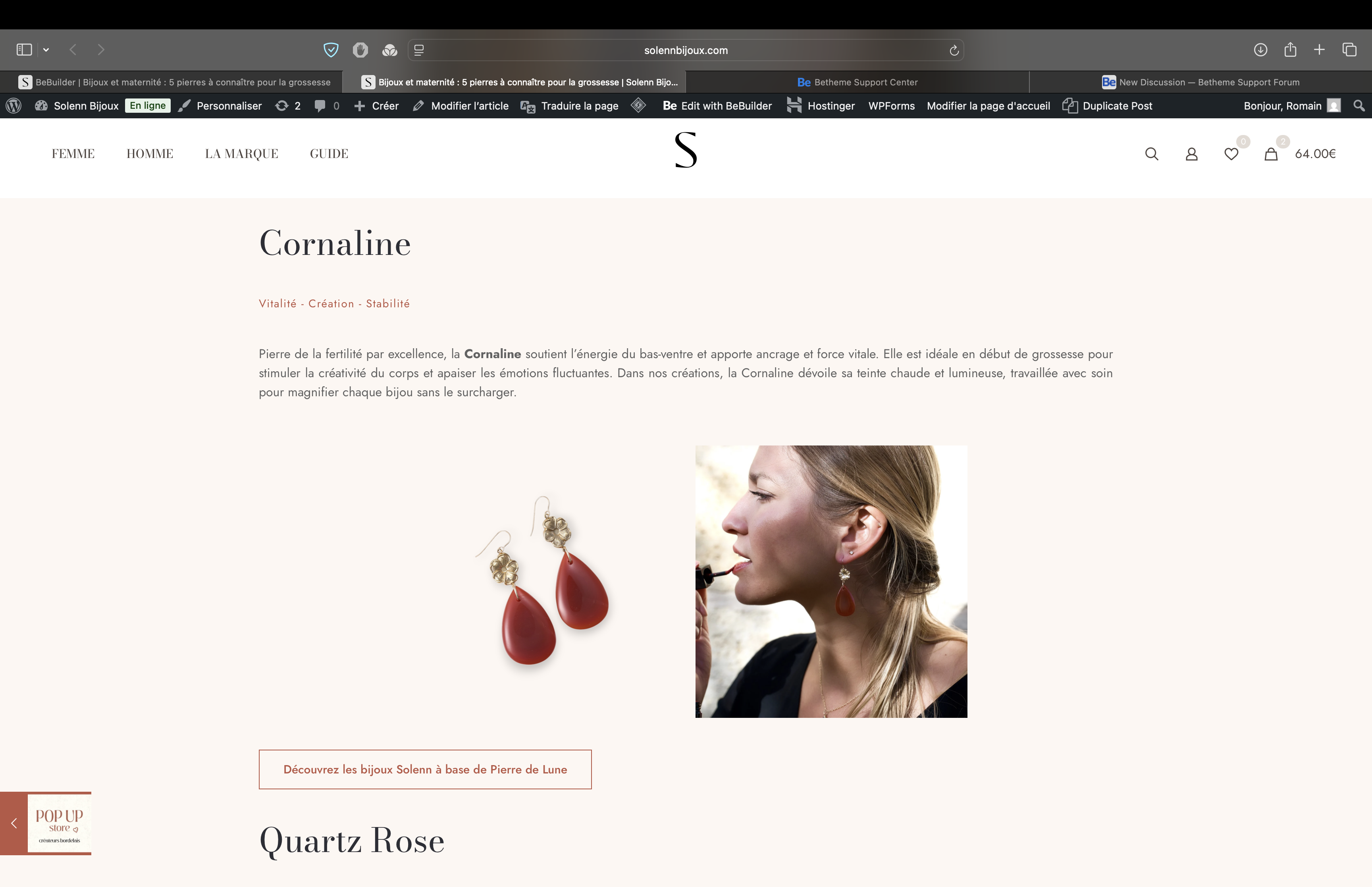Click the solennbijoux.com address bar
Screen dimensions: 1372x887
pyautogui.click(x=685, y=50)
